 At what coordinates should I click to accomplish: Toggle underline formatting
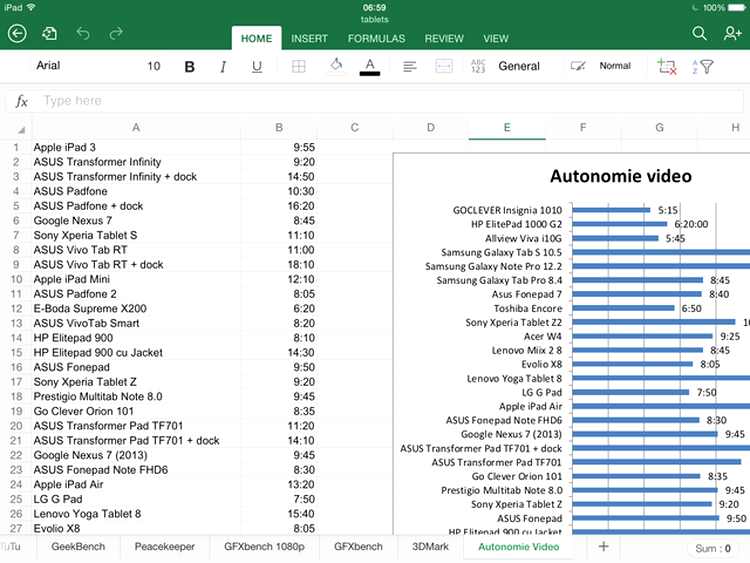click(257, 66)
